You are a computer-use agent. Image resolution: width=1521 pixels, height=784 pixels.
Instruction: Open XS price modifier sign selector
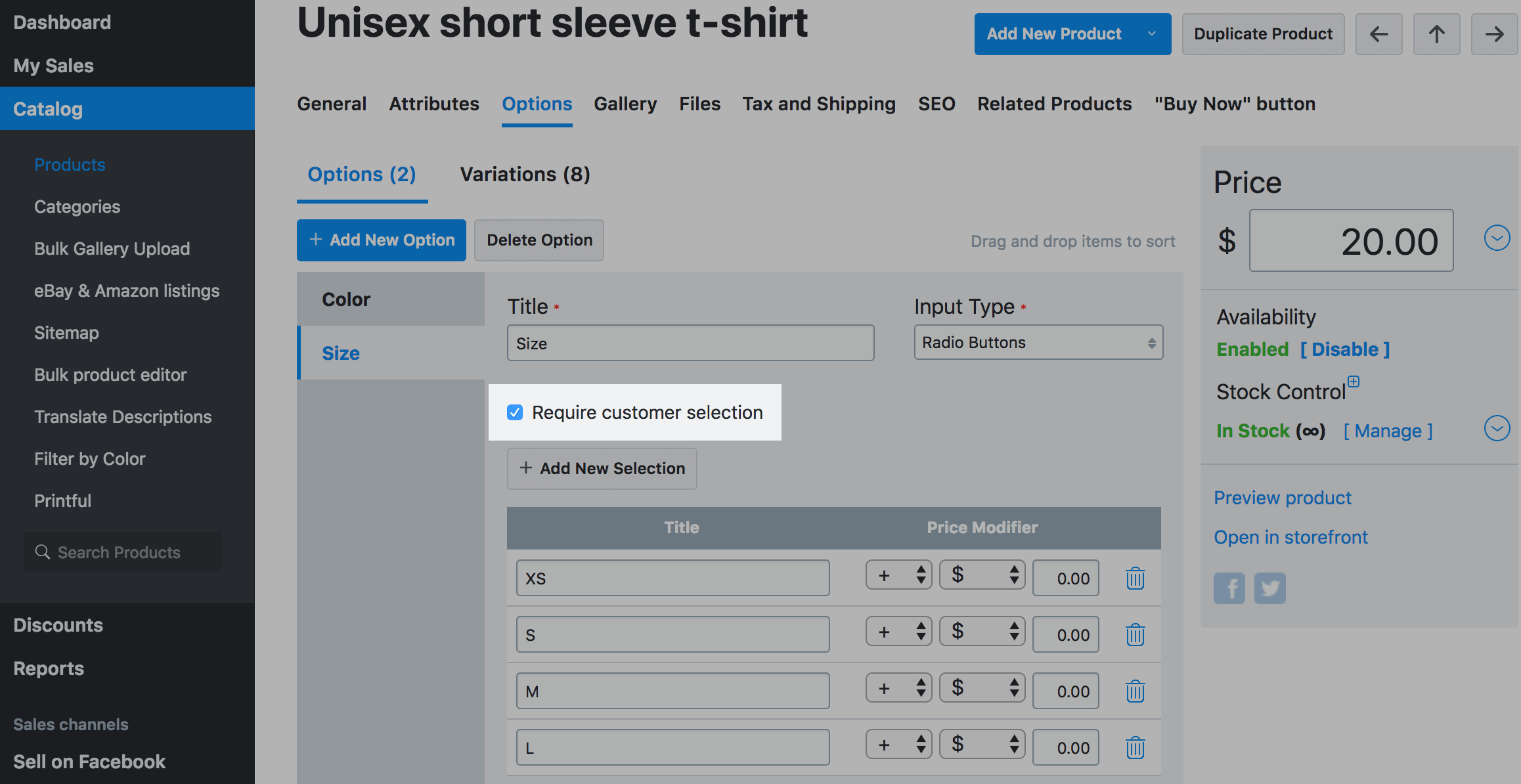tap(898, 576)
